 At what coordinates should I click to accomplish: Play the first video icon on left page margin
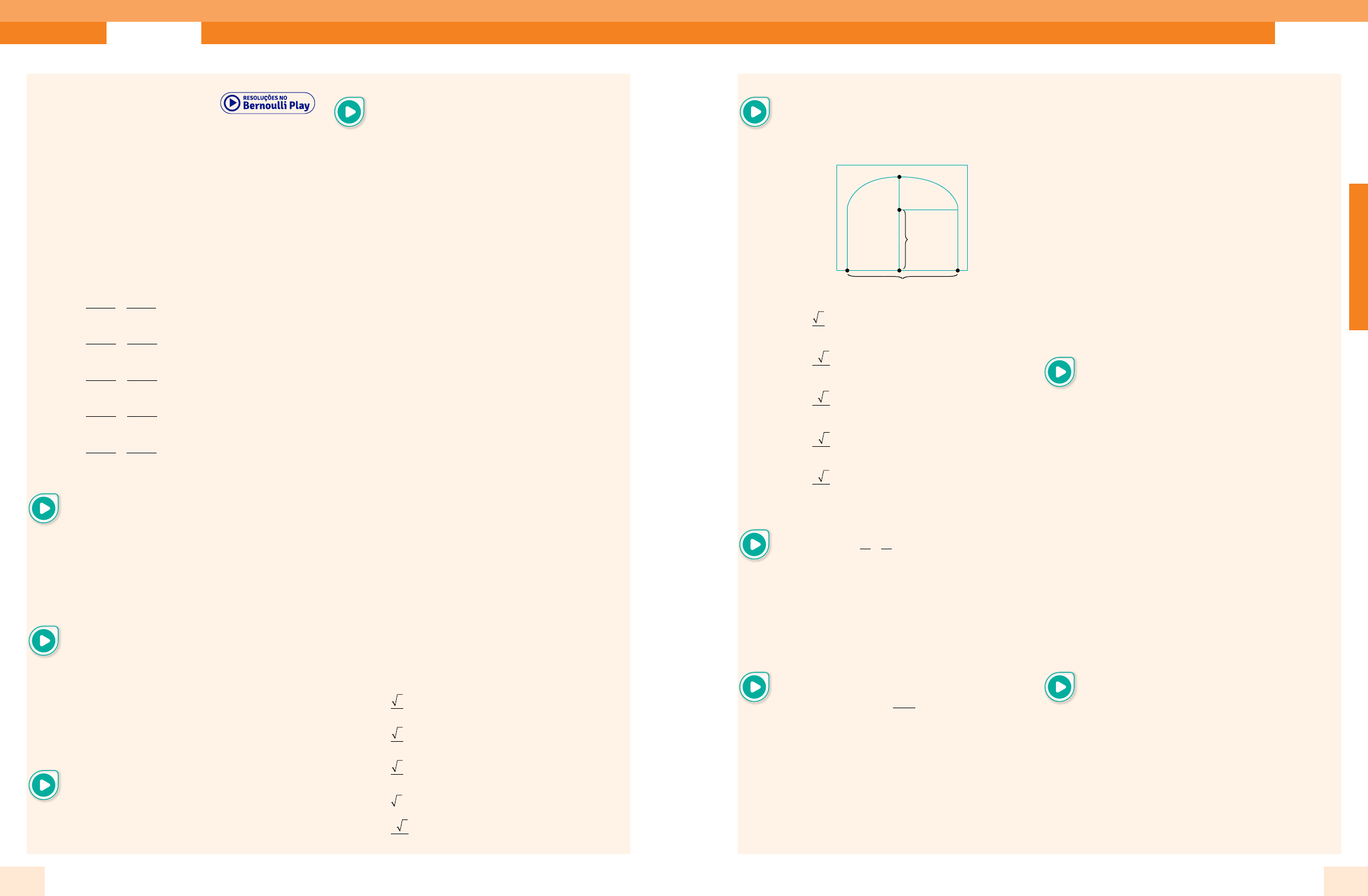click(44, 508)
